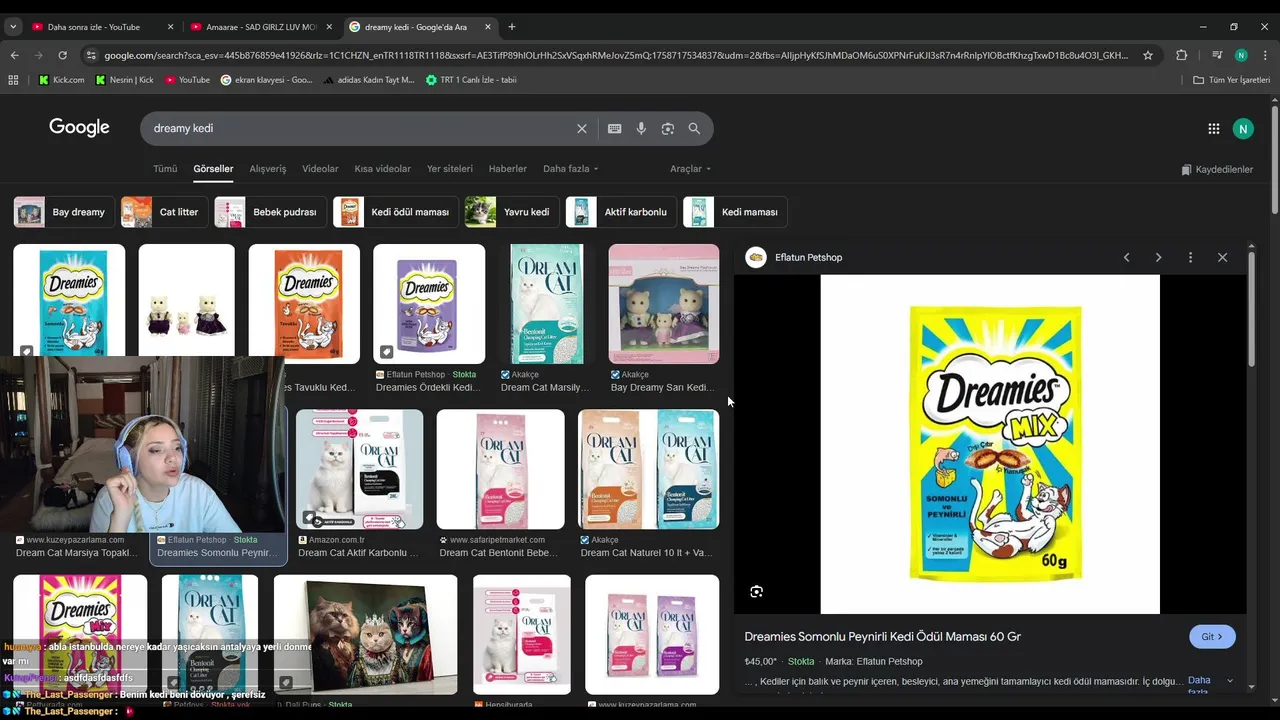The image size is (1280, 720).
Task: Switch to the Daha sonra izle YouTube tab
Action: click(102, 27)
